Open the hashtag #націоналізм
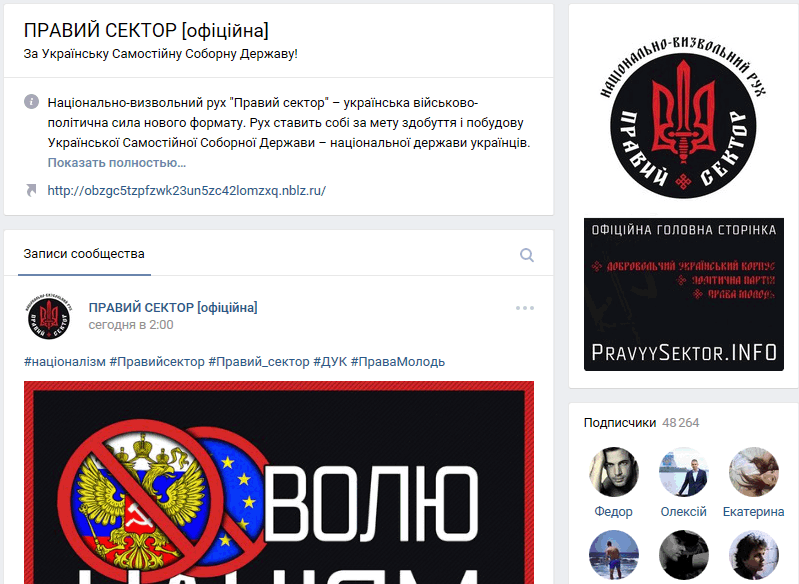 pyautogui.click(x=65, y=362)
